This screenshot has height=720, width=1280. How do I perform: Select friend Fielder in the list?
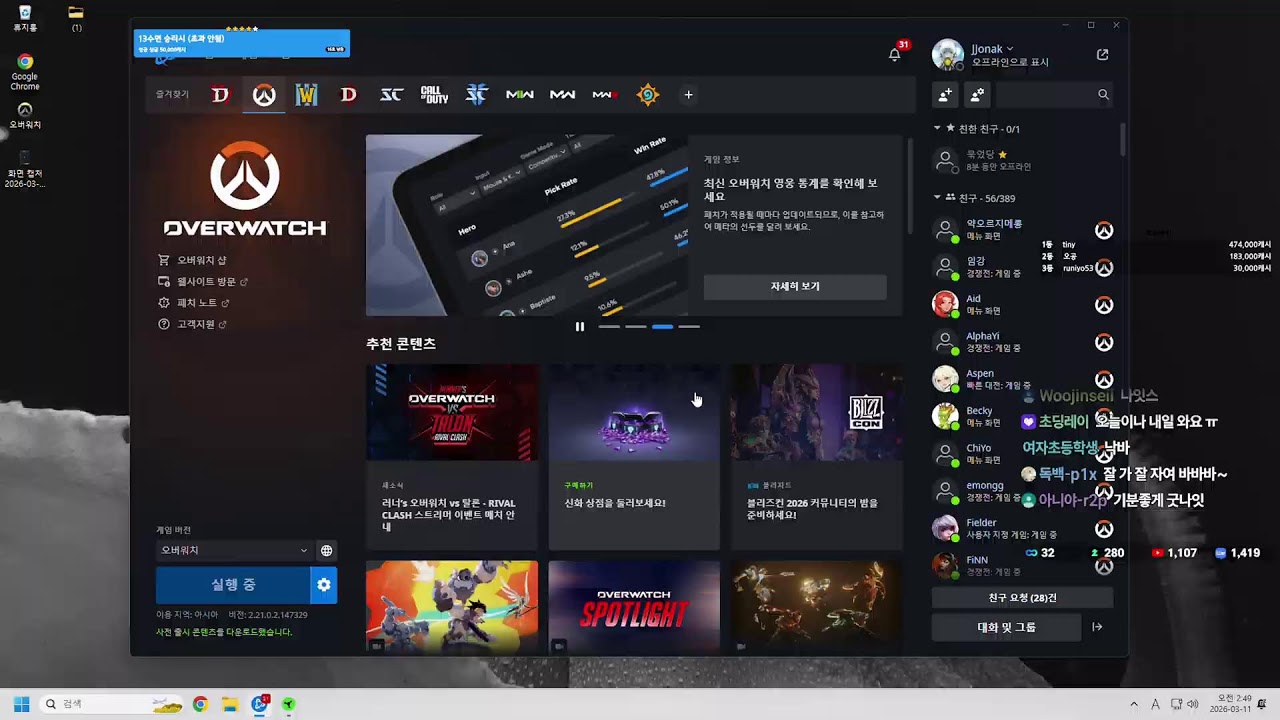(x=1023, y=528)
